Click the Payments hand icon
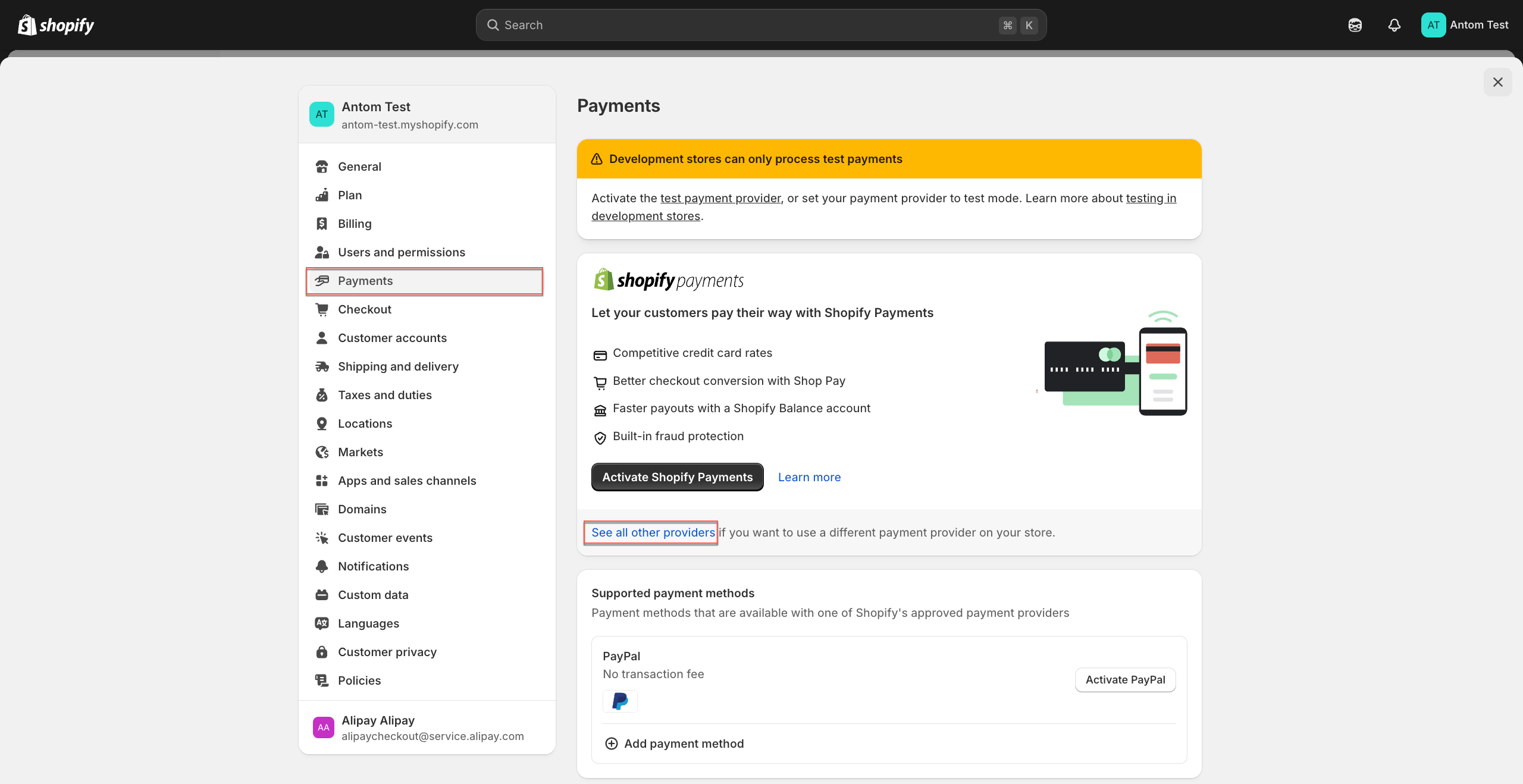The height and width of the screenshot is (784, 1523). pos(322,281)
